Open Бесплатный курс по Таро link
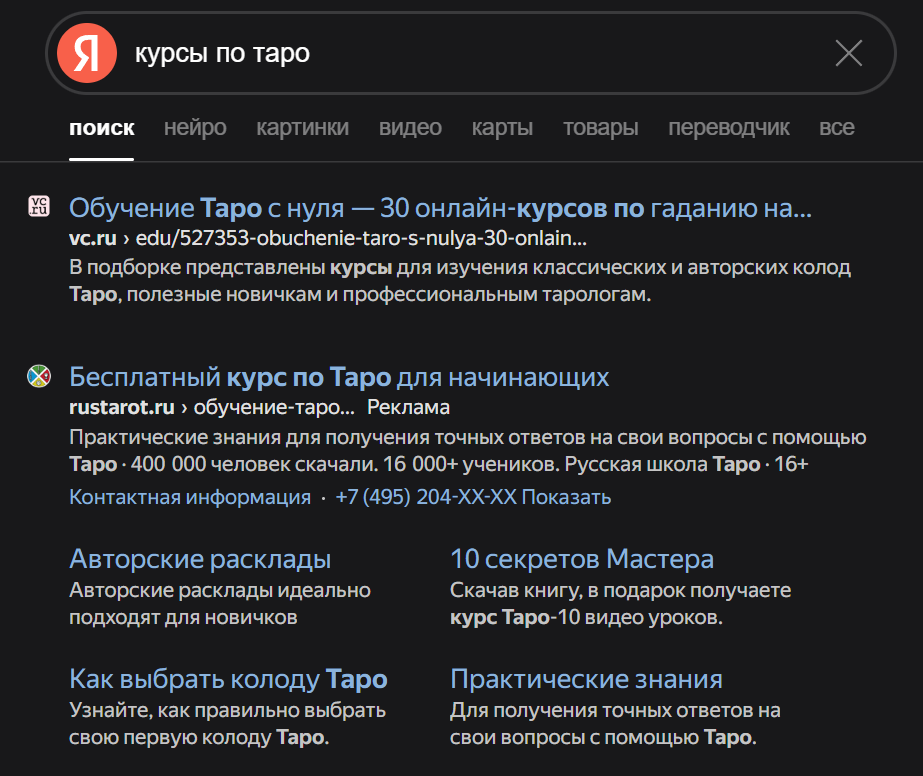 (339, 377)
